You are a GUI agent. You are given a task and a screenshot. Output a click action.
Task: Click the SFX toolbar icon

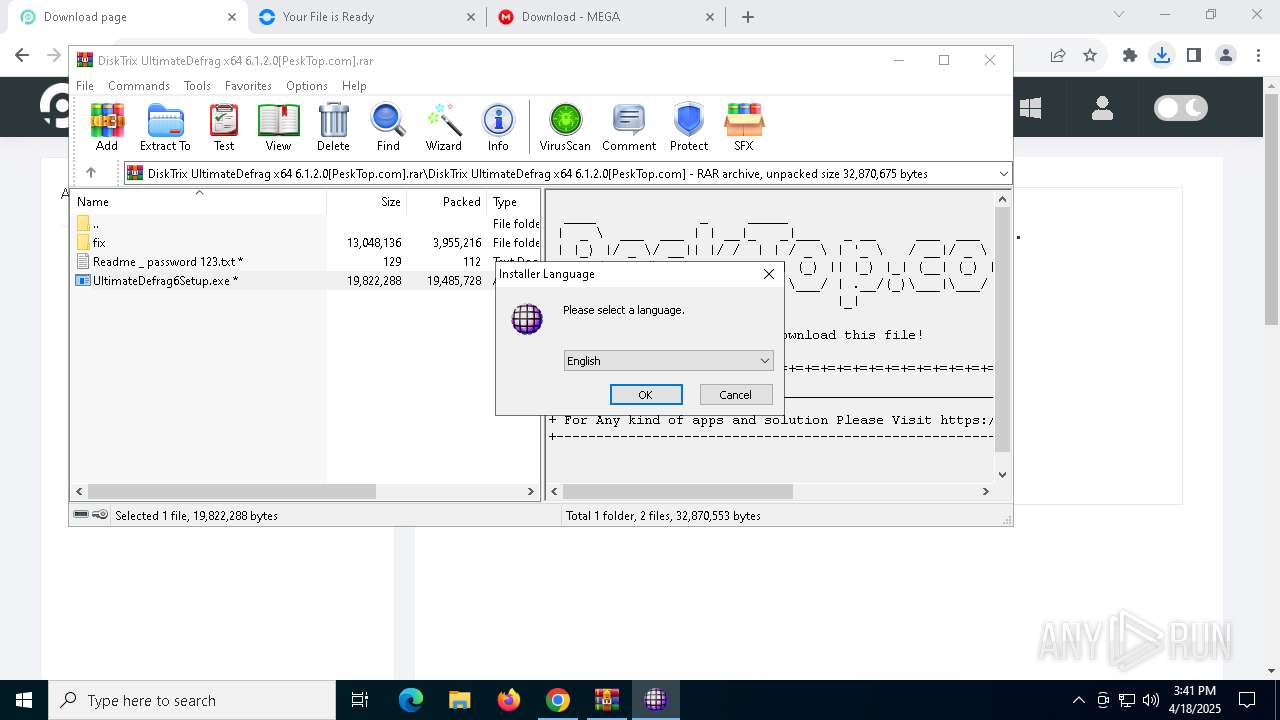tap(744, 127)
